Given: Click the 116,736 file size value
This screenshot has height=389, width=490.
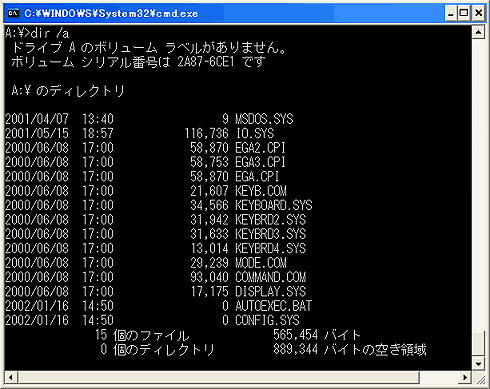Looking at the screenshot, I should [x=207, y=133].
